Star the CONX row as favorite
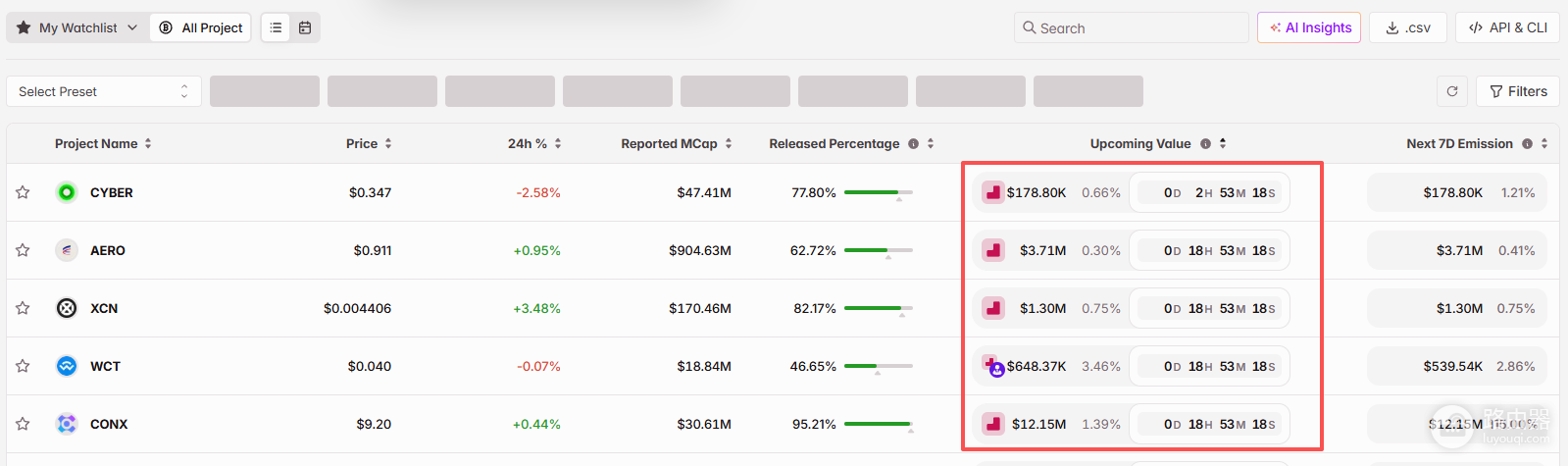 23,424
